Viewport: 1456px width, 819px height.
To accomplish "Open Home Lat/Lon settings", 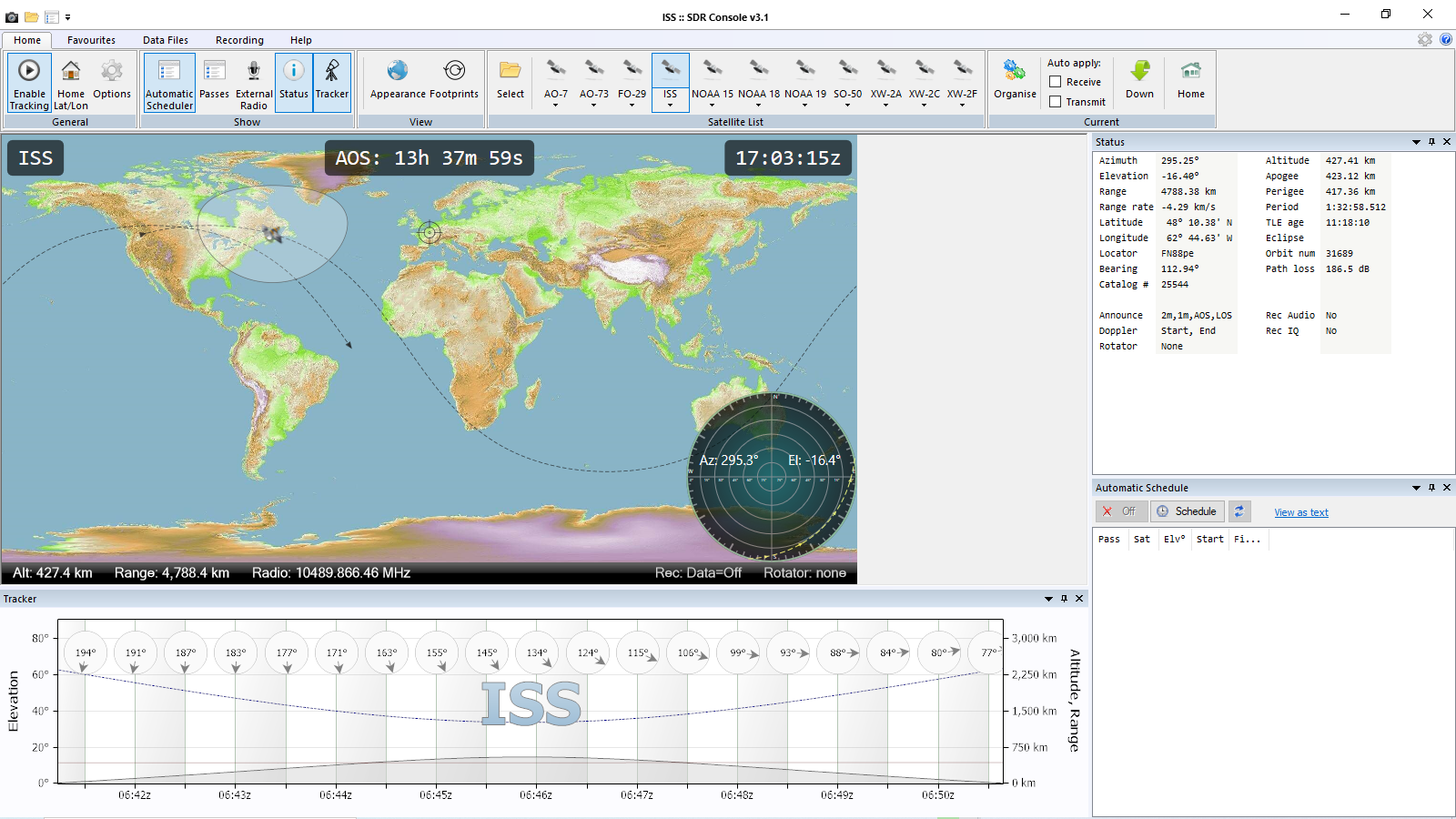I will (70, 83).
